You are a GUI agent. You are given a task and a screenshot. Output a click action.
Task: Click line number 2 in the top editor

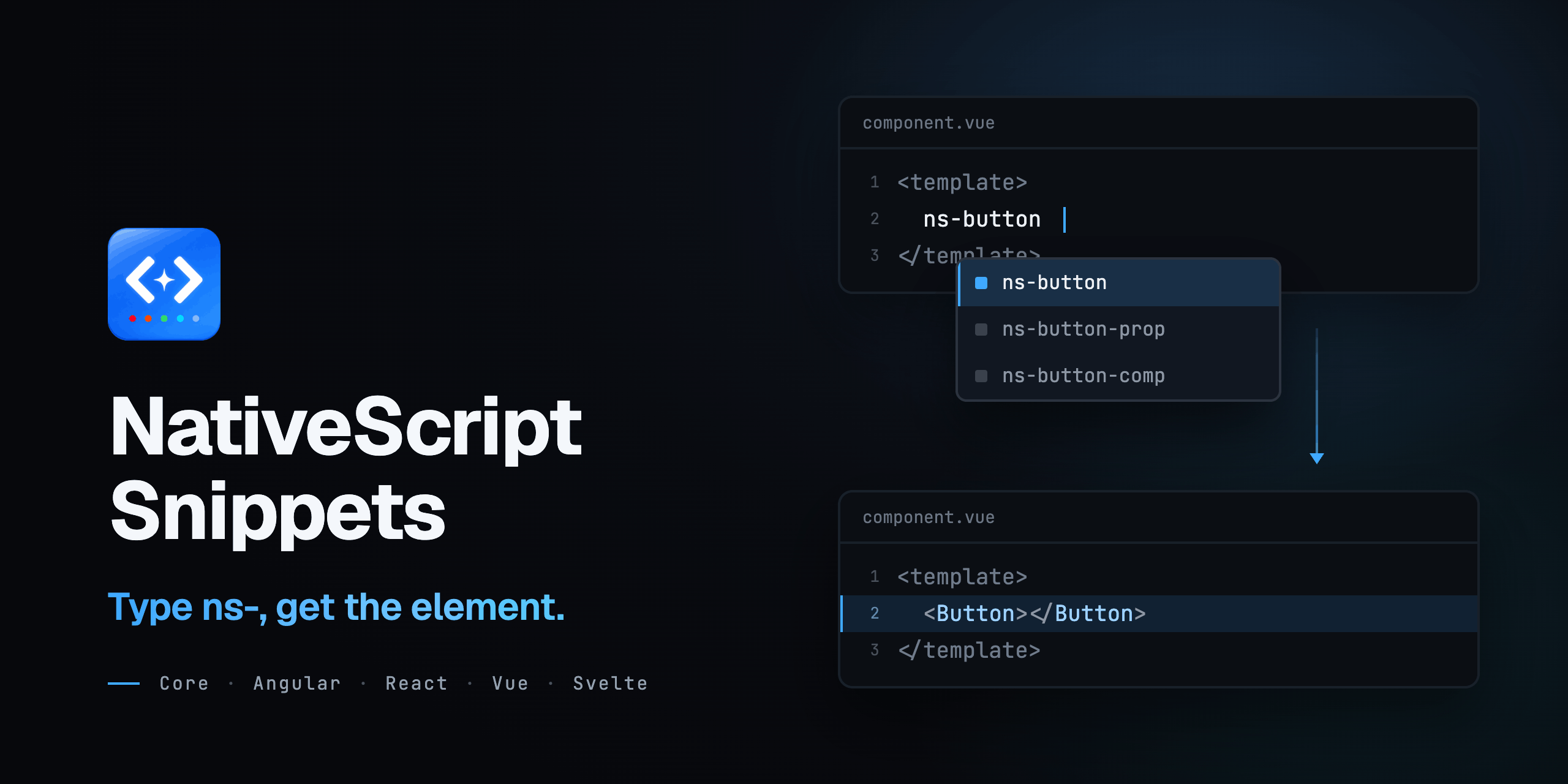pyautogui.click(x=875, y=219)
